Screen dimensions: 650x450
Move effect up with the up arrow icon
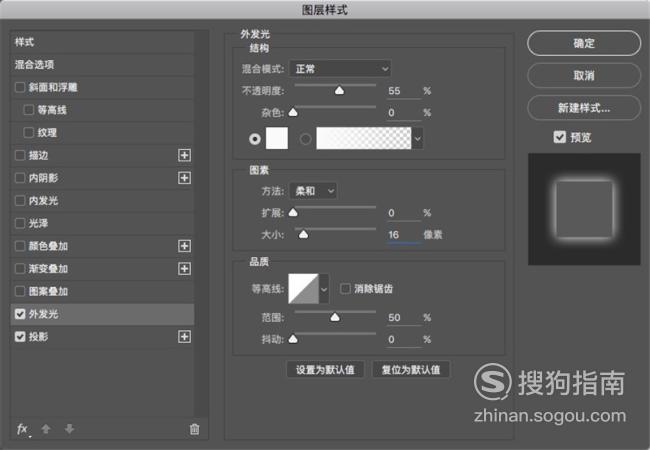click(x=46, y=429)
